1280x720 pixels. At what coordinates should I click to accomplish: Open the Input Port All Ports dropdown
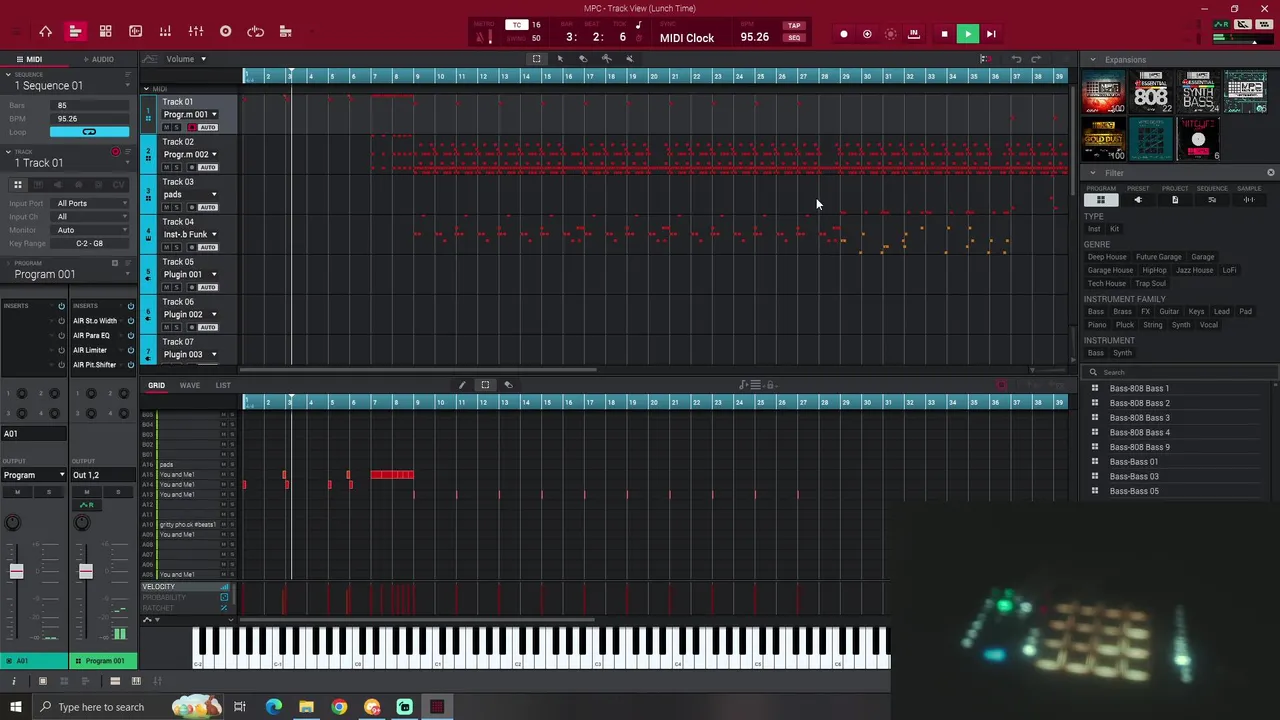(90, 204)
